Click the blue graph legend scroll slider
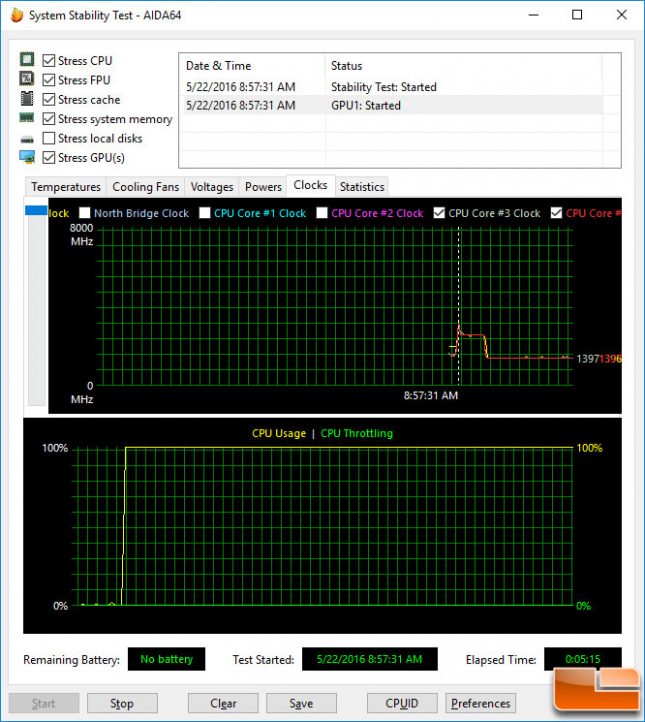 point(36,210)
